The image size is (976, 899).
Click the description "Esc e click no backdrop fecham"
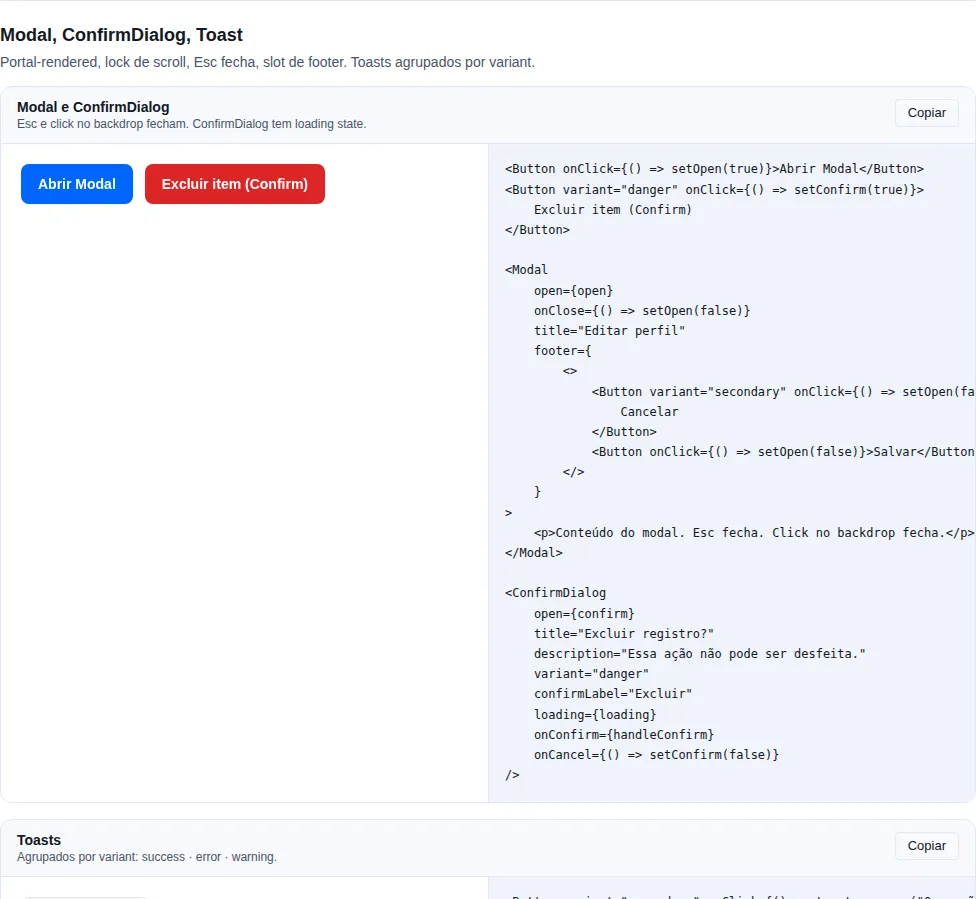(192, 124)
